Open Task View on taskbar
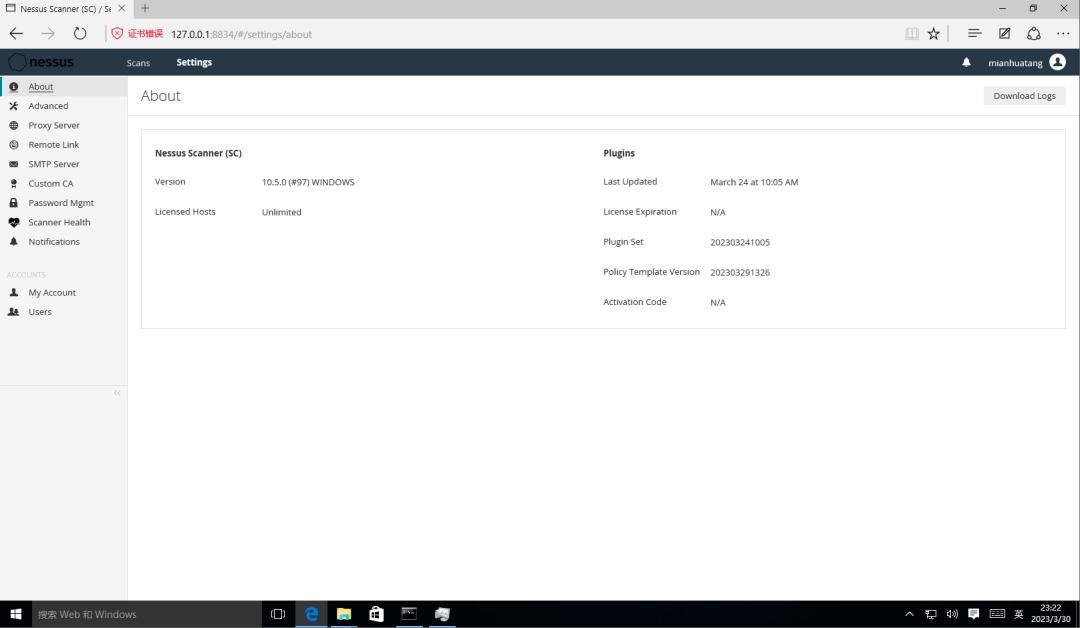Screen dimensions: 1080x628 coord(278,614)
